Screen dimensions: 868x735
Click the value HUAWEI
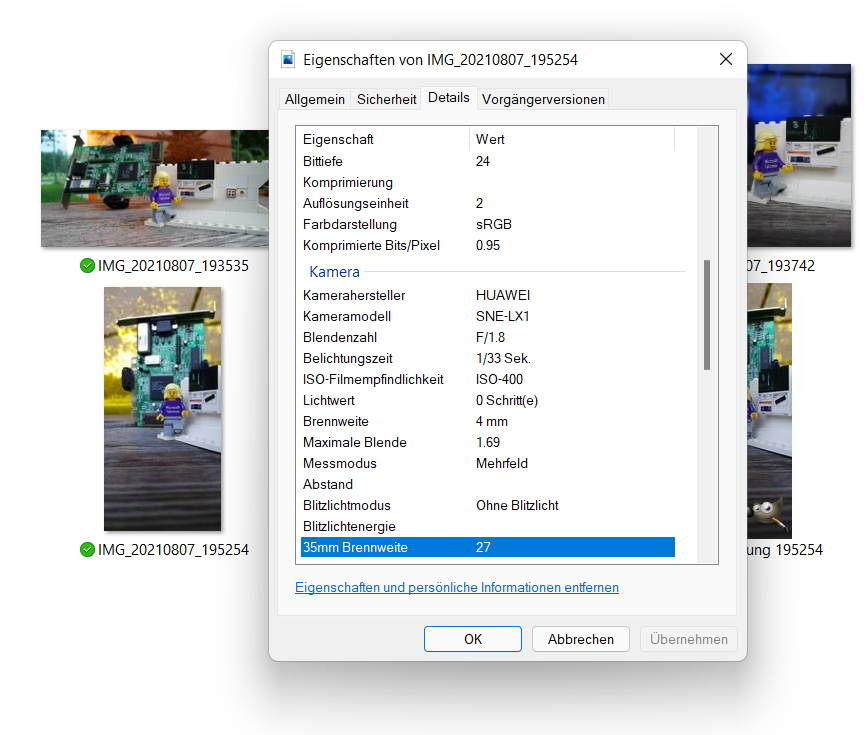pyautogui.click(x=503, y=295)
